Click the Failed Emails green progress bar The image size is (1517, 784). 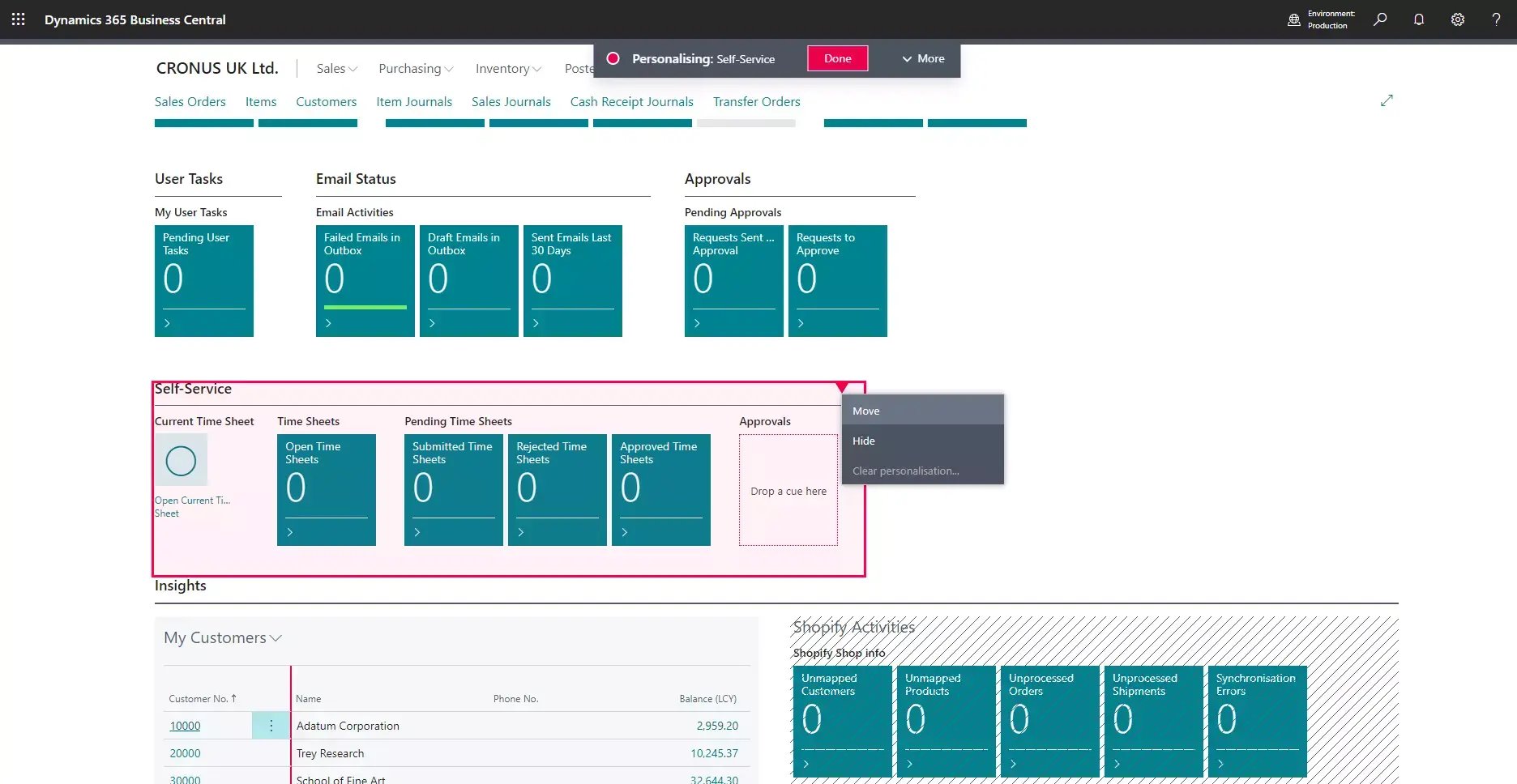[x=365, y=307]
